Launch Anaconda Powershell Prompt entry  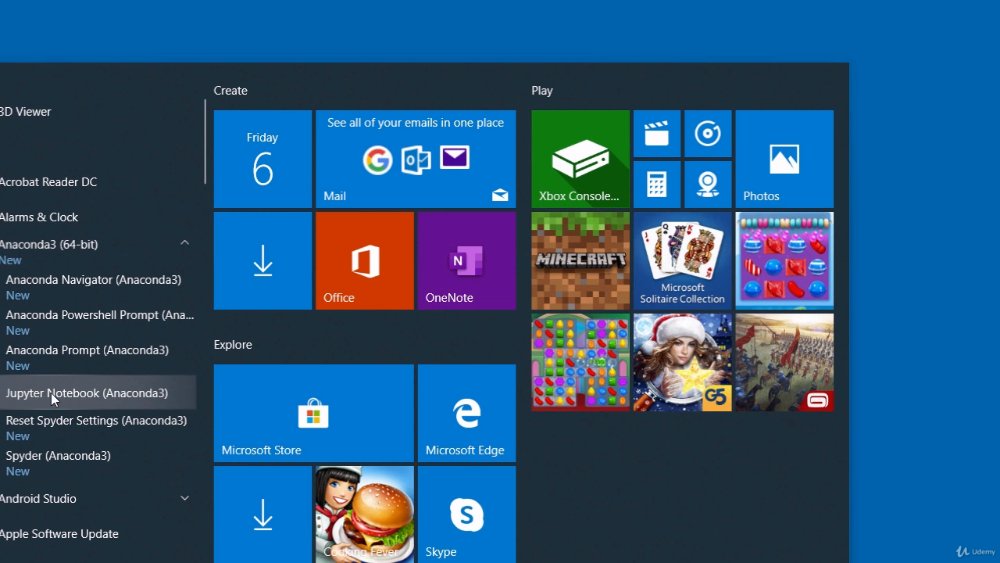click(98, 321)
